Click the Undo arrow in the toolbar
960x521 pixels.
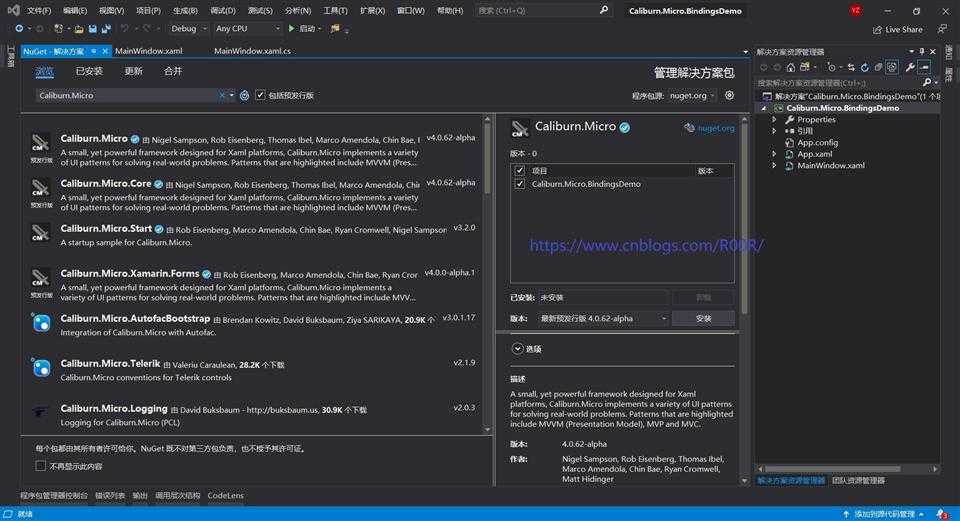point(125,29)
